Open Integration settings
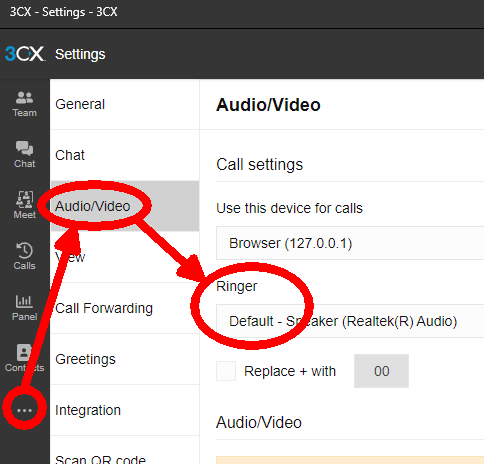The image size is (484, 464). (x=125, y=410)
